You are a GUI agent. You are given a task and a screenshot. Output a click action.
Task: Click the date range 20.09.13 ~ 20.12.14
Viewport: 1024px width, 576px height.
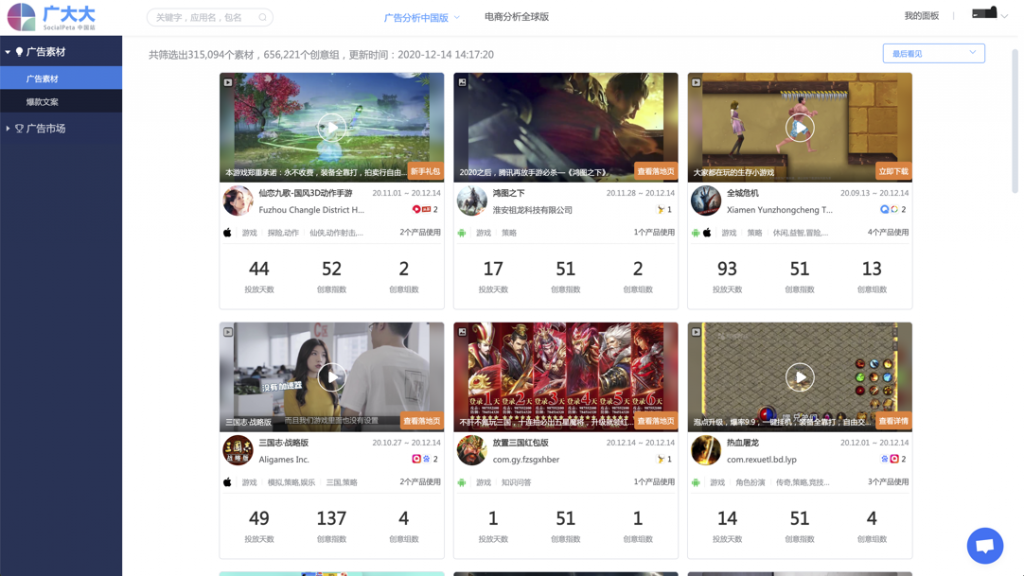point(874,193)
